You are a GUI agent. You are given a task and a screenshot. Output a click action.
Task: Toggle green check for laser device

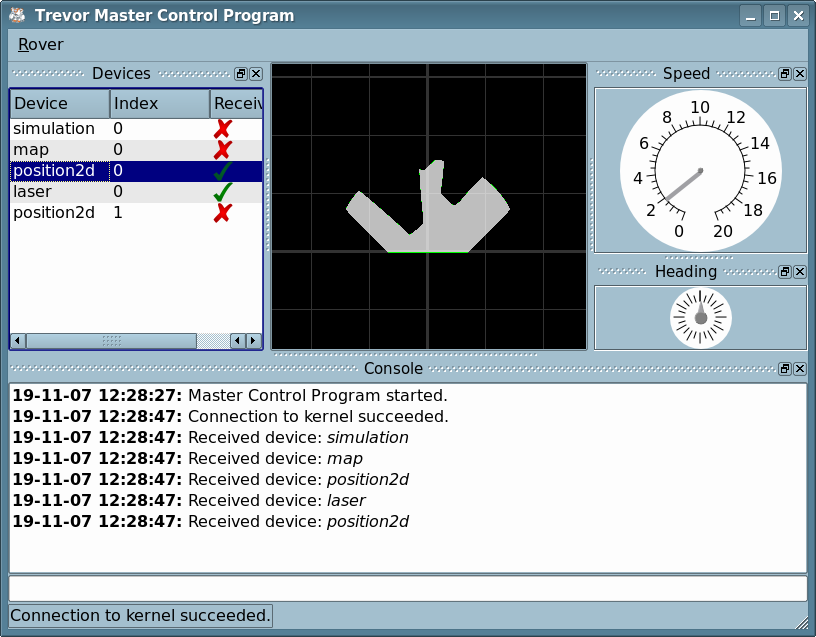click(223, 191)
